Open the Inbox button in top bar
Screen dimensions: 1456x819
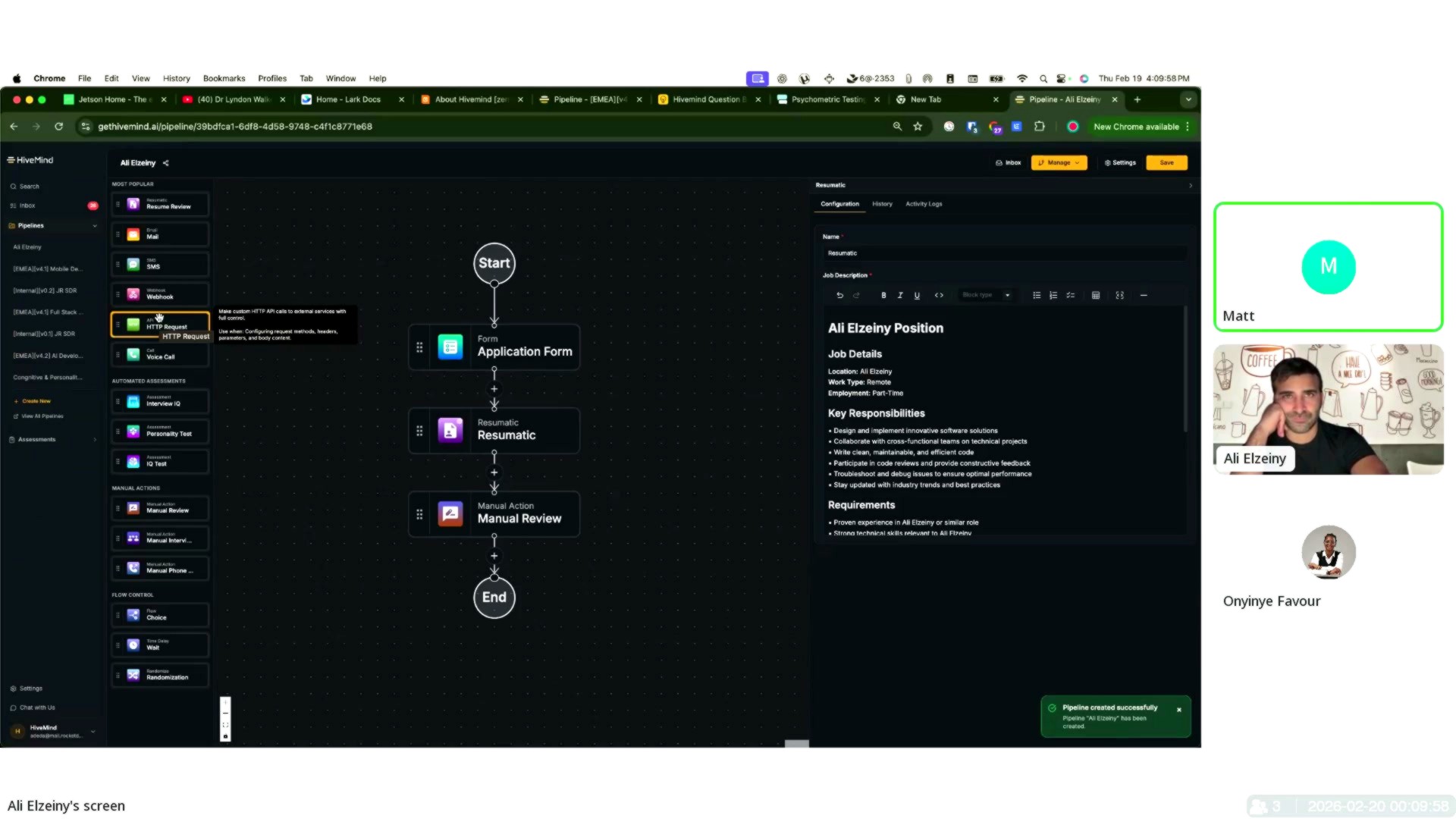[x=1009, y=162]
